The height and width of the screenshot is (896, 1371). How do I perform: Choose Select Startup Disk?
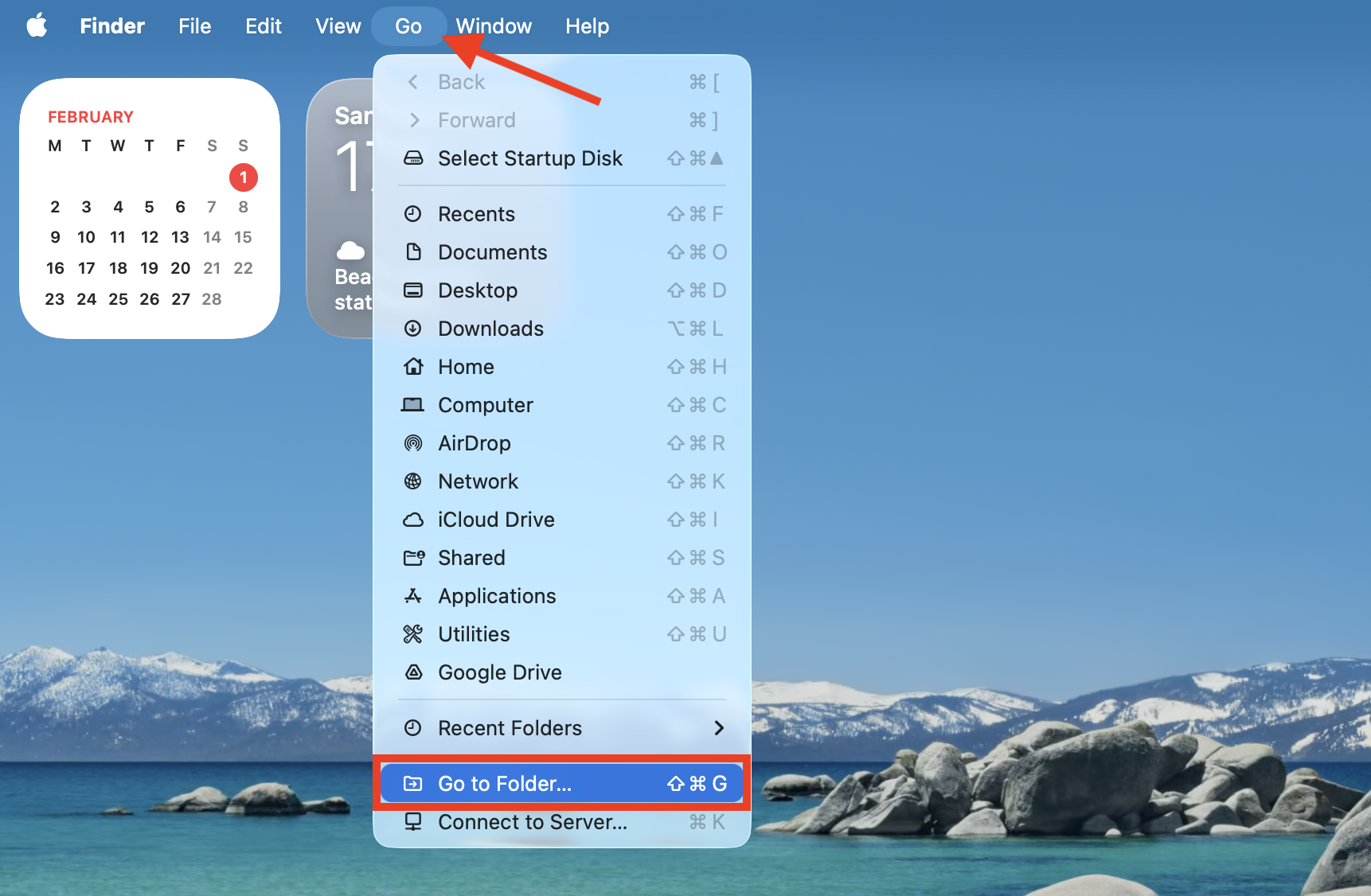tap(529, 158)
